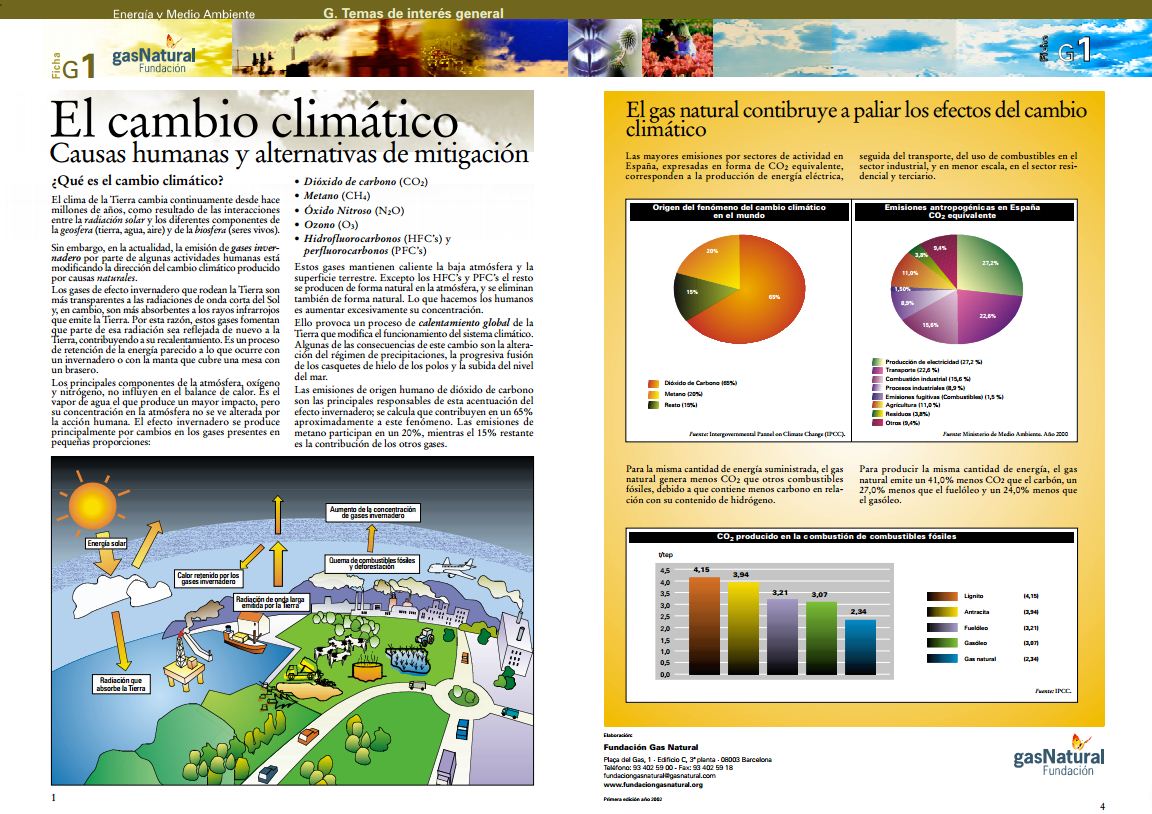This screenshot has height=814, width=1152.
Task: Click the Gas natural legend swatch in the bar chart
Action: [x=941, y=659]
